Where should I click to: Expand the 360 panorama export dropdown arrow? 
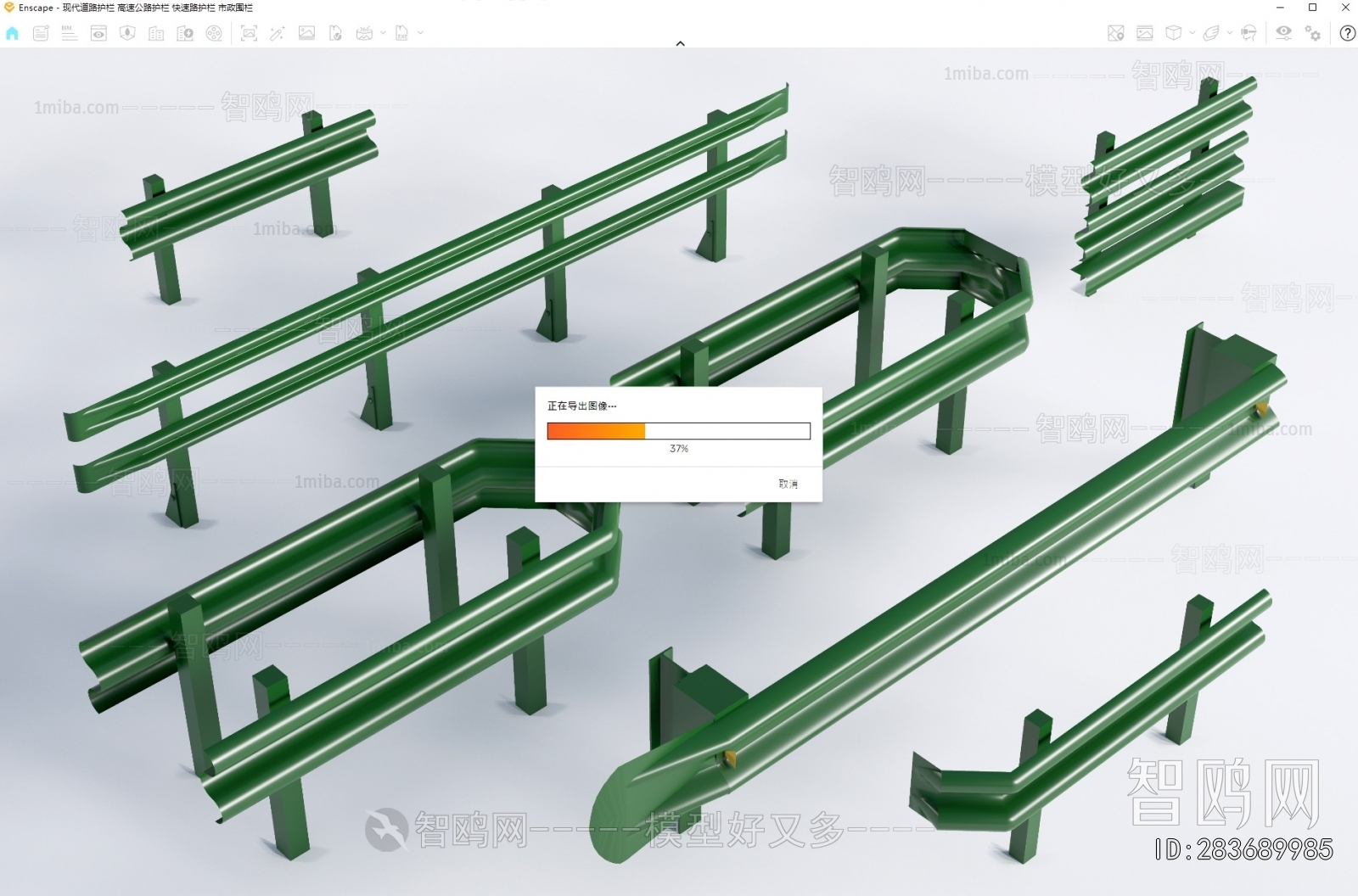[383, 33]
